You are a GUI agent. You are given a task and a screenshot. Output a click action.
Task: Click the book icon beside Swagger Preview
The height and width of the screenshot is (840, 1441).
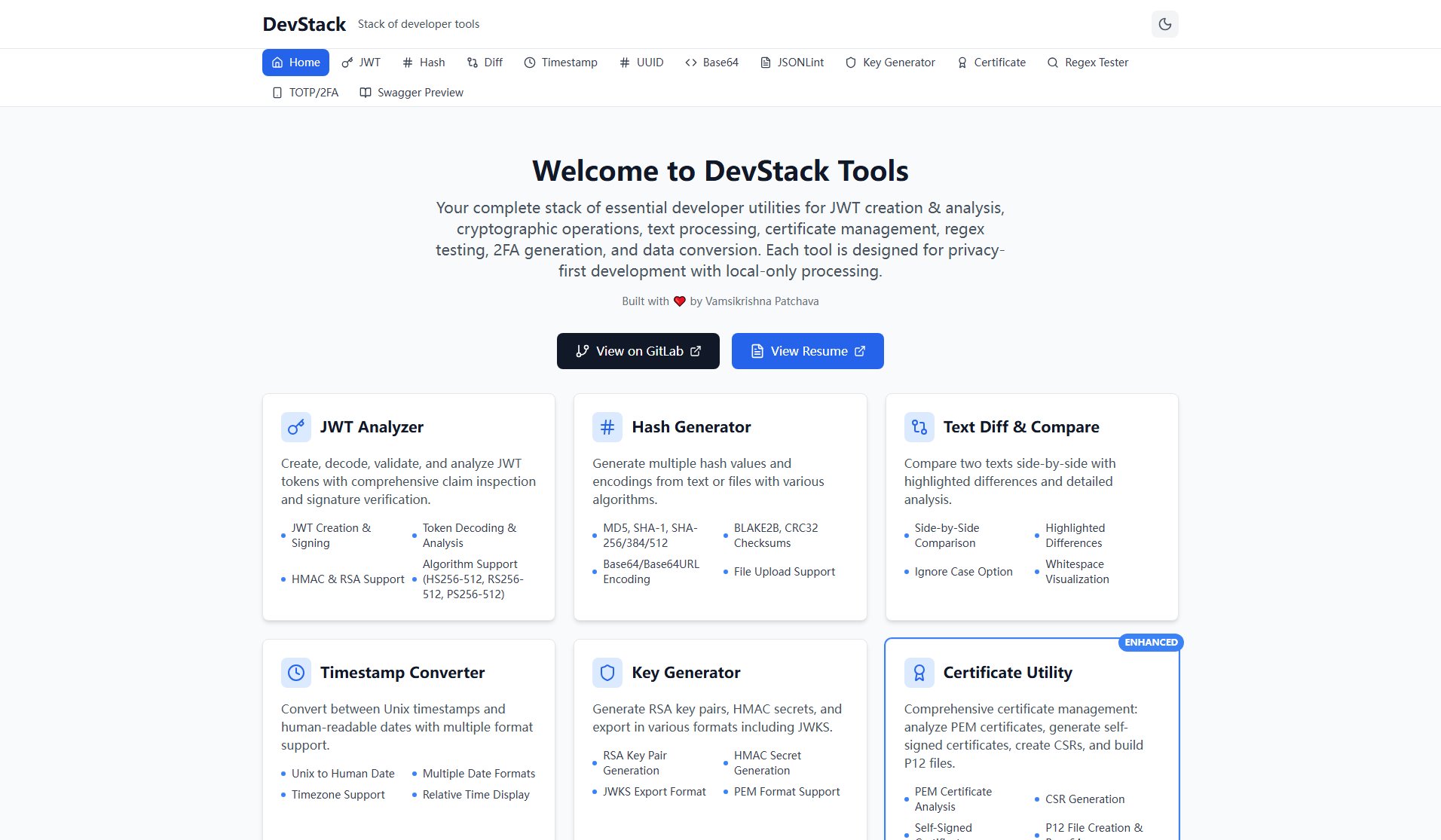pos(366,93)
